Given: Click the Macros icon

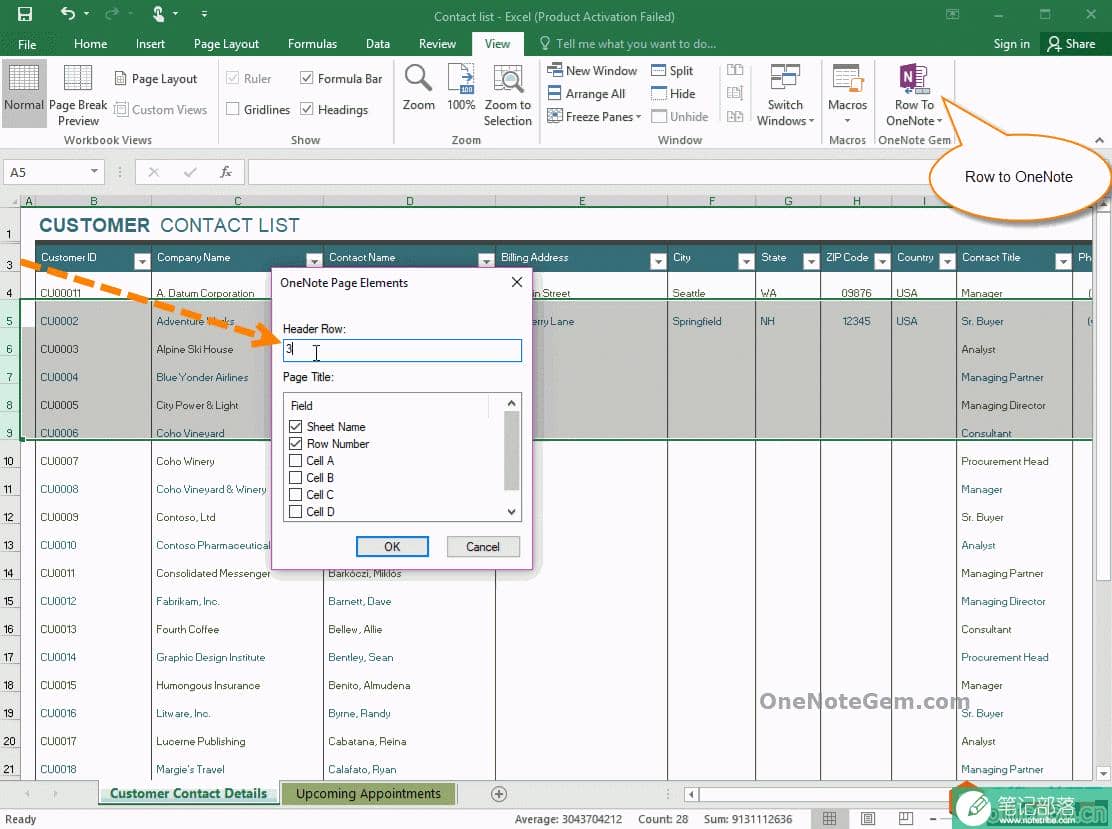Looking at the screenshot, I should point(847,78).
